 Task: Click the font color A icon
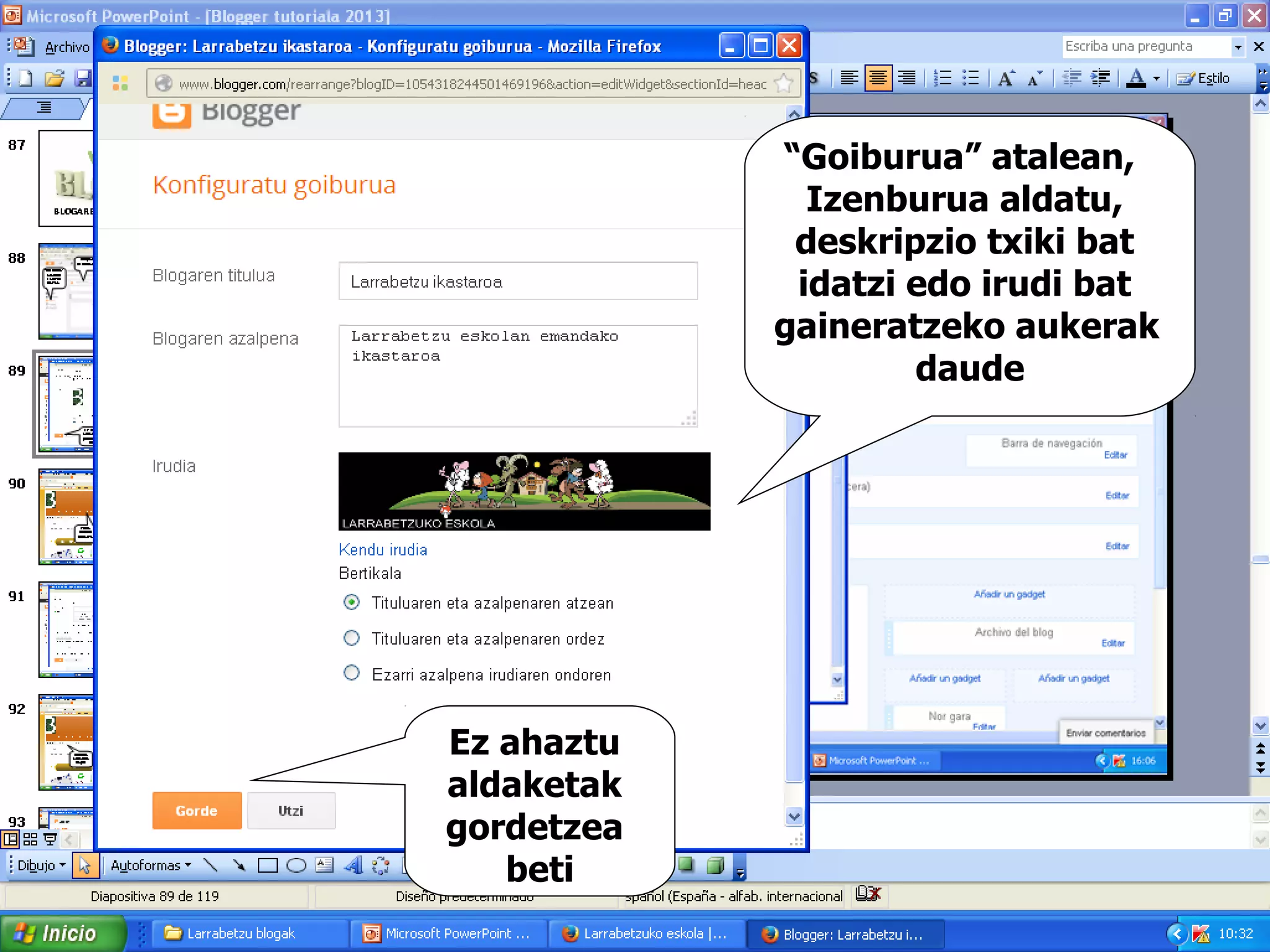click(x=1136, y=78)
